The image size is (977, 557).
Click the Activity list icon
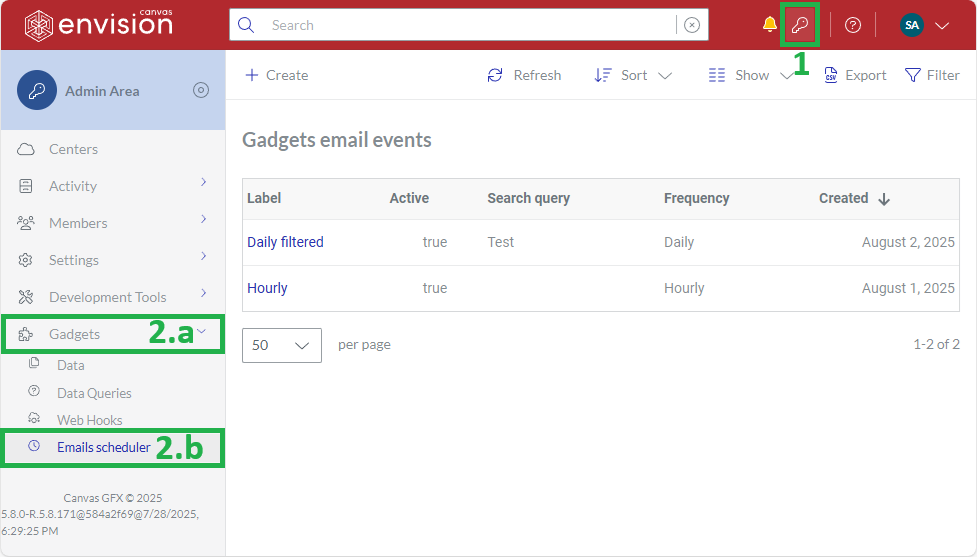click(x=26, y=186)
